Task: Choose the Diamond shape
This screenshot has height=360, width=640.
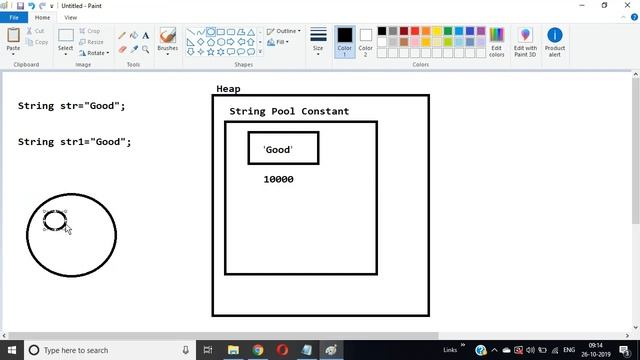Action: click(200, 42)
